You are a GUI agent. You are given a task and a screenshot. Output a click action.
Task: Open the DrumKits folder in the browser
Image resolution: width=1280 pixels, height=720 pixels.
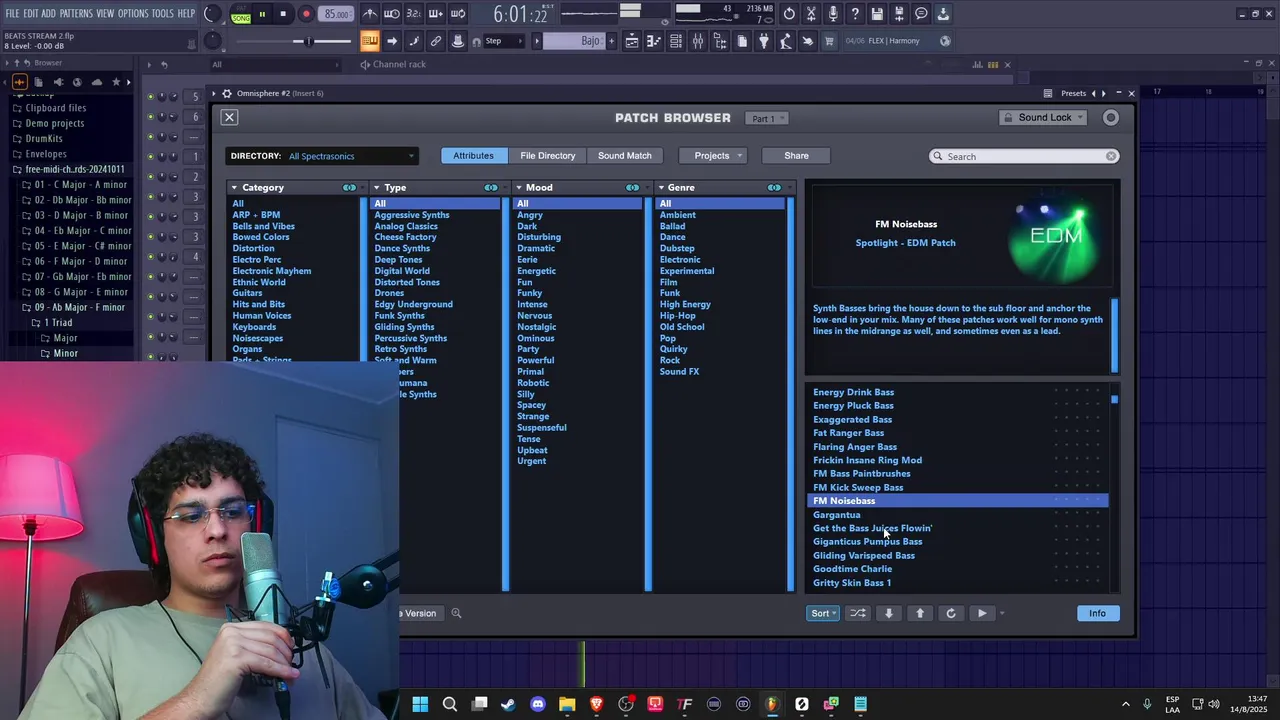tap(43, 139)
